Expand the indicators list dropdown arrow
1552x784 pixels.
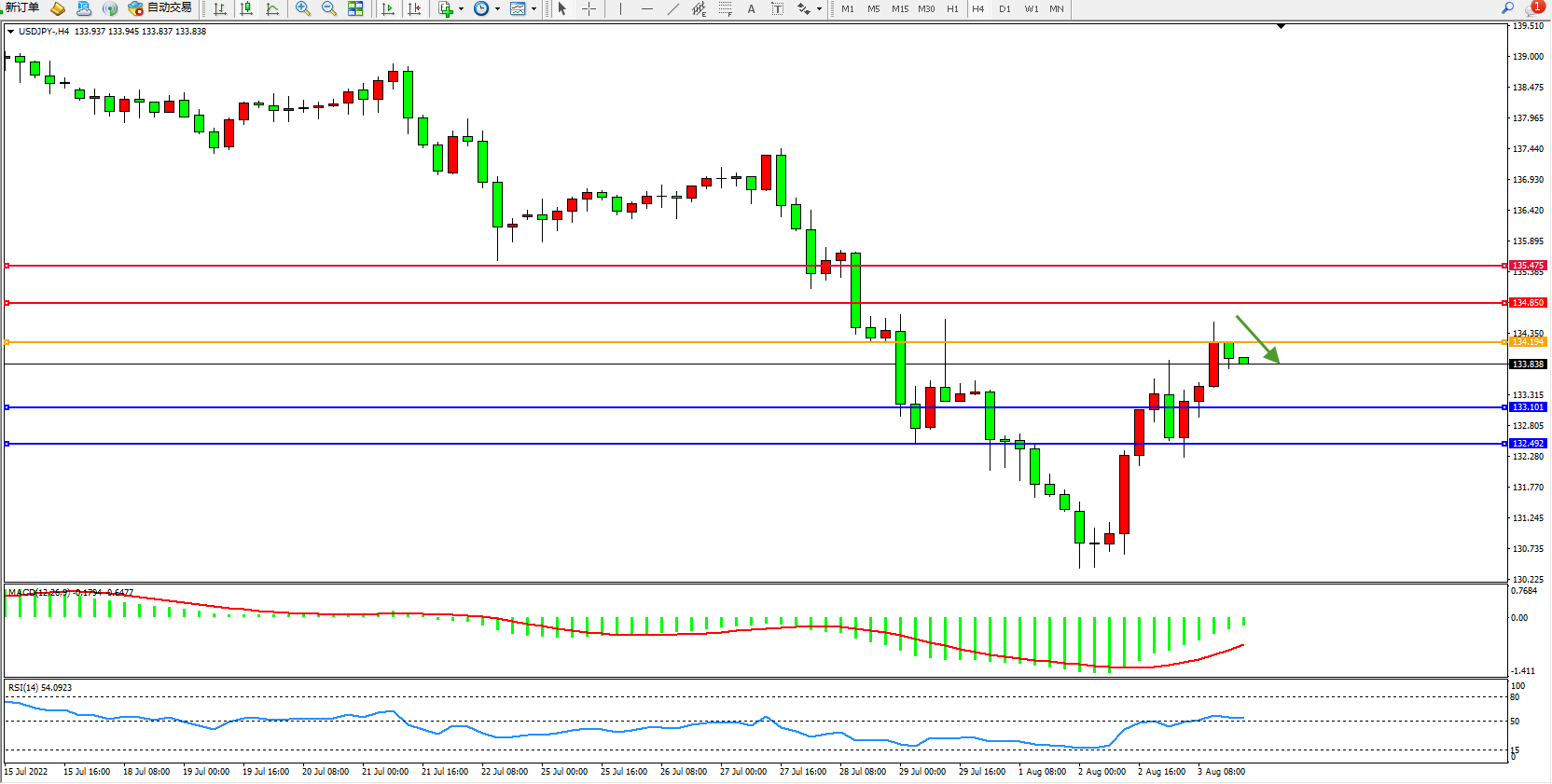461,9
